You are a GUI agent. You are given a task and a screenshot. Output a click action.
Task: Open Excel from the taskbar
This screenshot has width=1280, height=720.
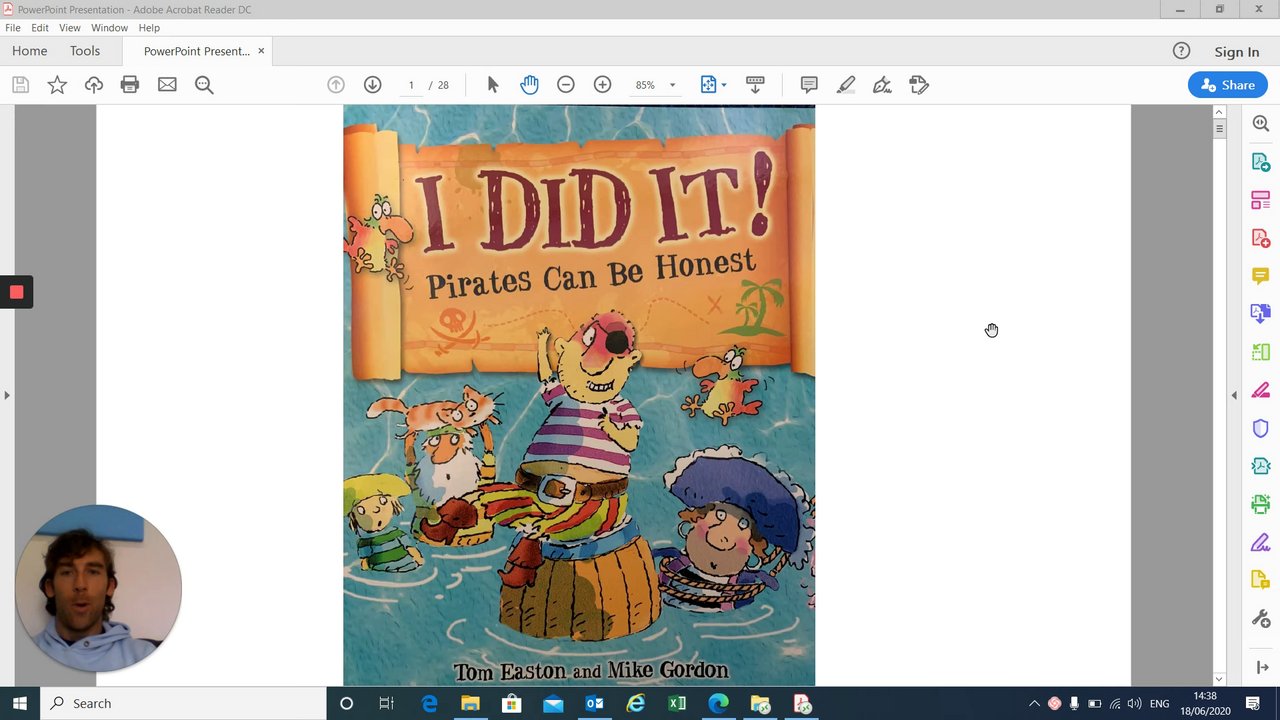677,704
